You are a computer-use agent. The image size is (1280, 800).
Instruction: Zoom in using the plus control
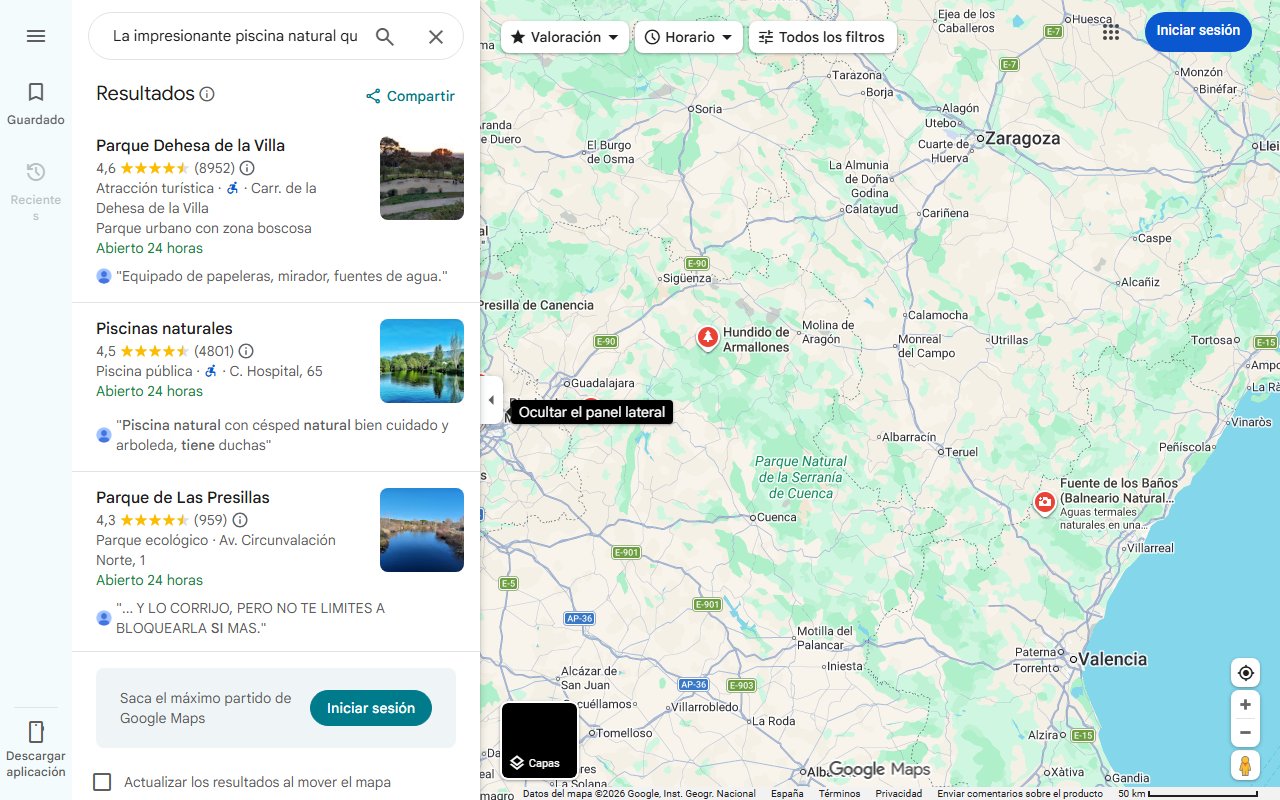(x=1245, y=704)
